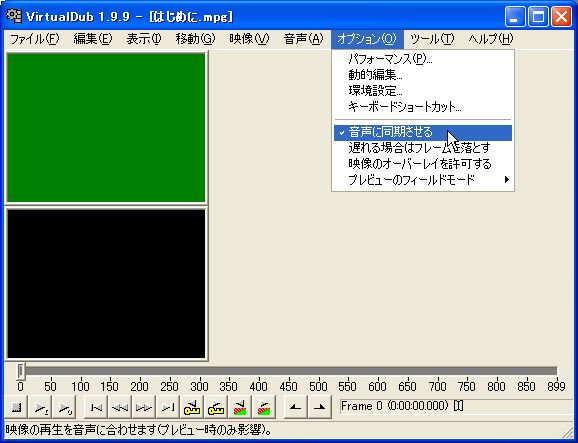
Task: Click the VirtualDub title bar gear icon
Action: (x=14, y=16)
